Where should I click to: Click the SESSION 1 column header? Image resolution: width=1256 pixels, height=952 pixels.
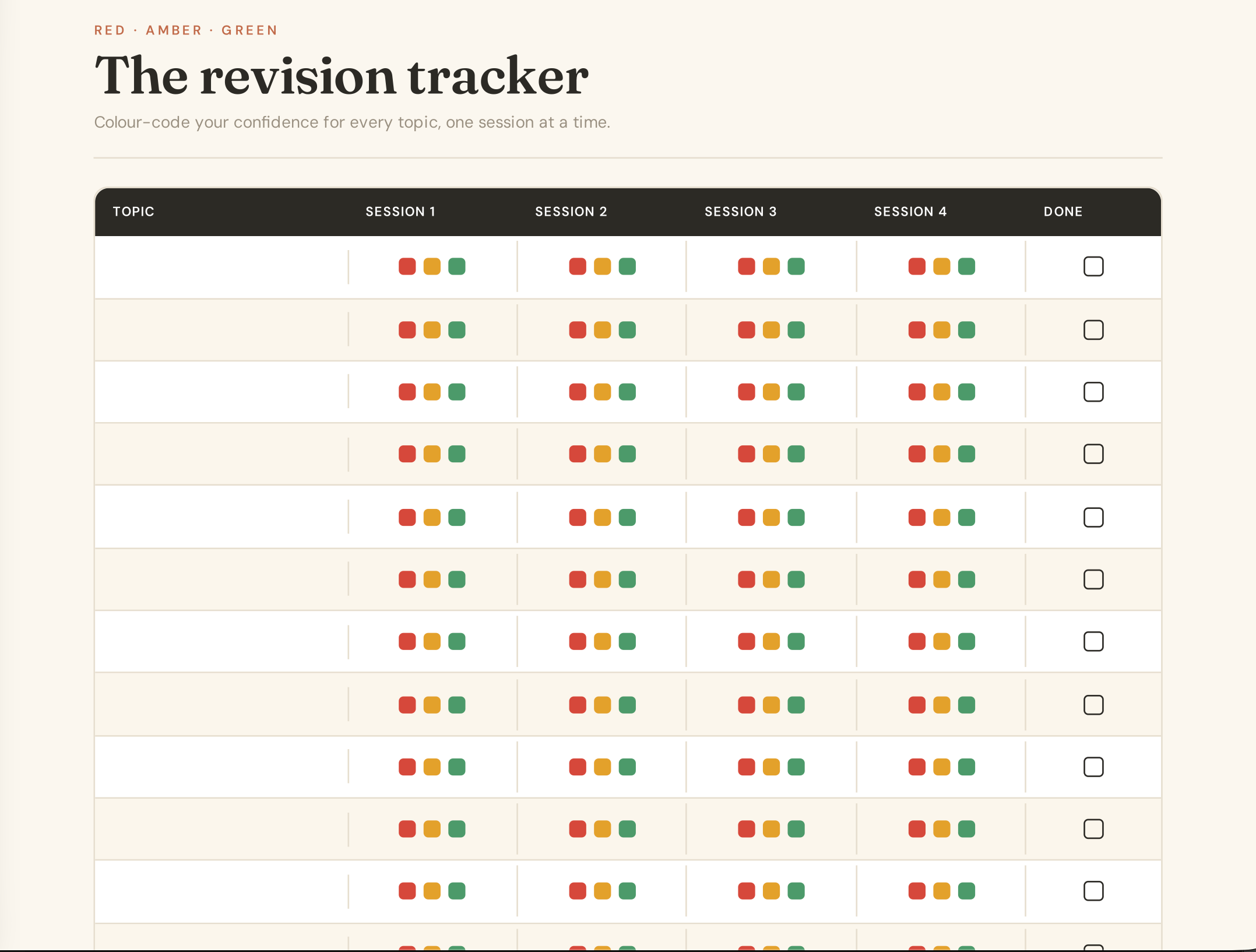[x=400, y=212]
